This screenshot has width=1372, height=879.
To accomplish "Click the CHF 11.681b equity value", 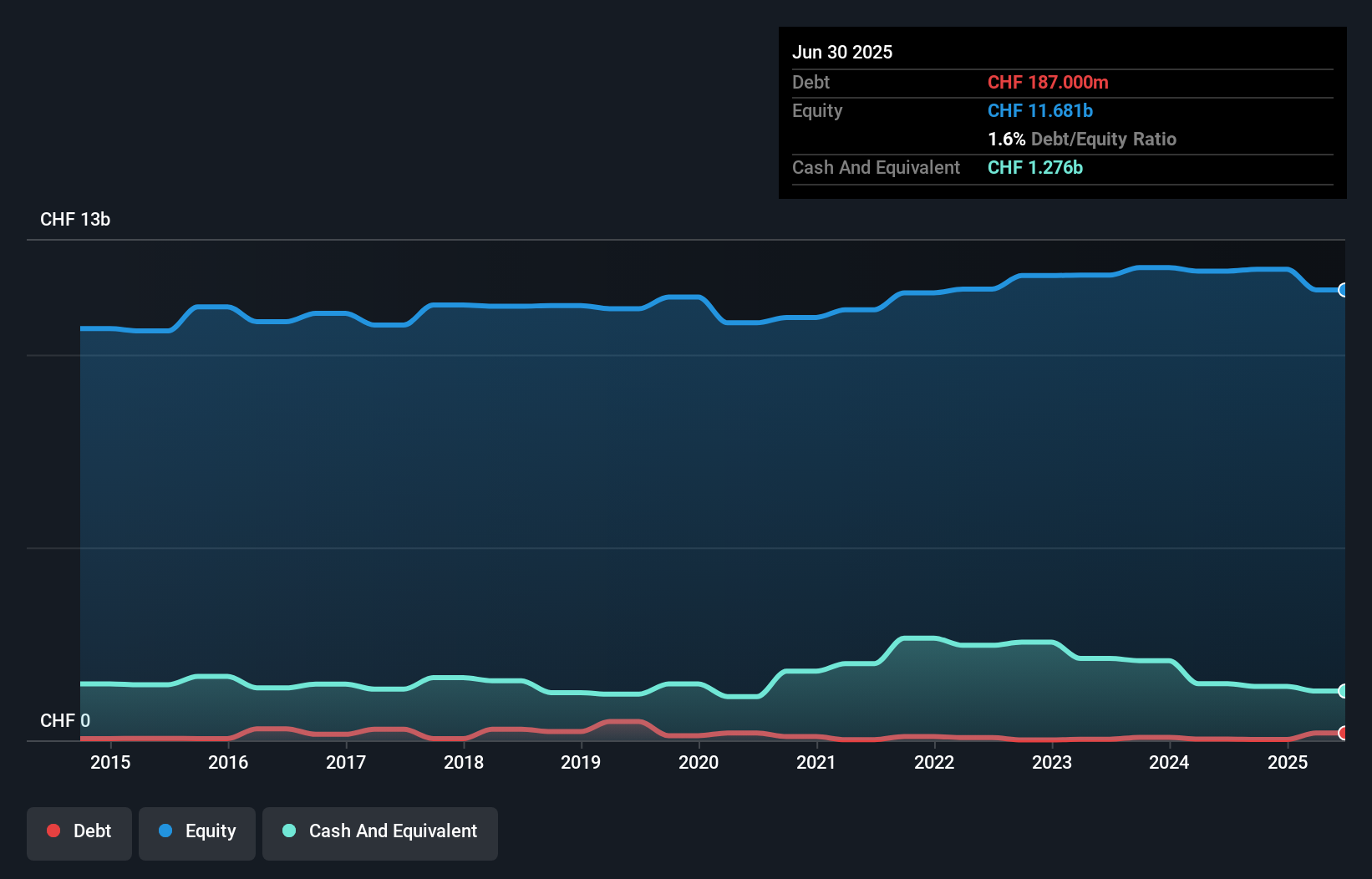I will [1039, 111].
